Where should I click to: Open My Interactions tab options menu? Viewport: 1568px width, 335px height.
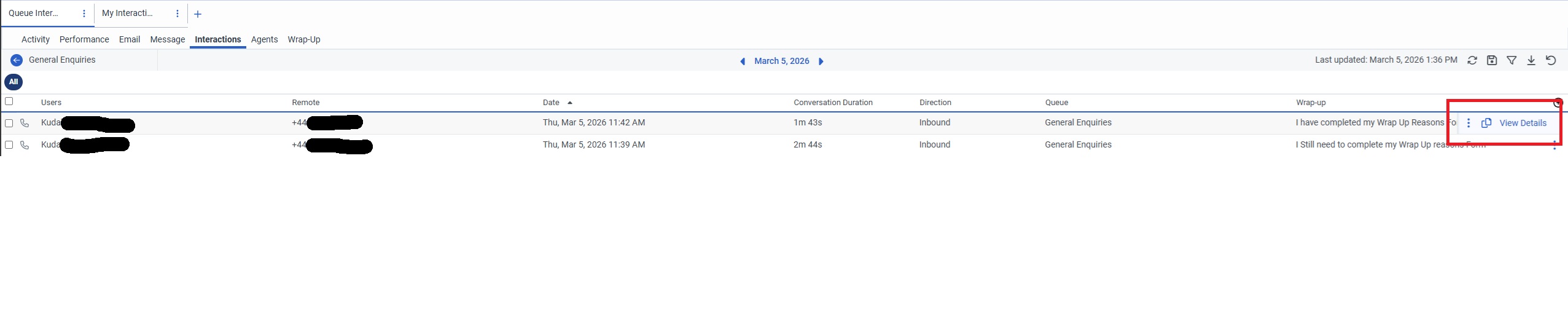[x=177, y=14]
